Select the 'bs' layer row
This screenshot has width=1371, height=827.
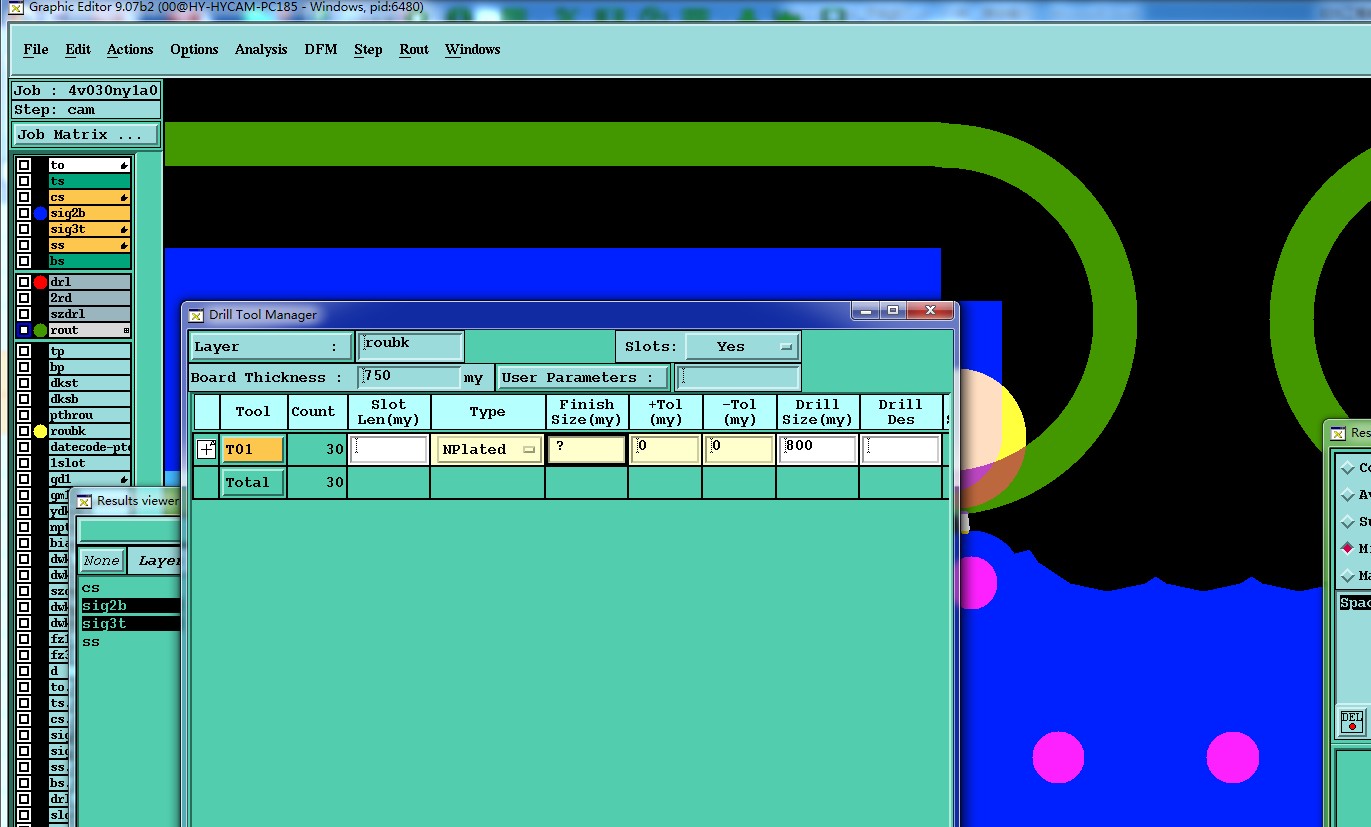tap(90, 261)
